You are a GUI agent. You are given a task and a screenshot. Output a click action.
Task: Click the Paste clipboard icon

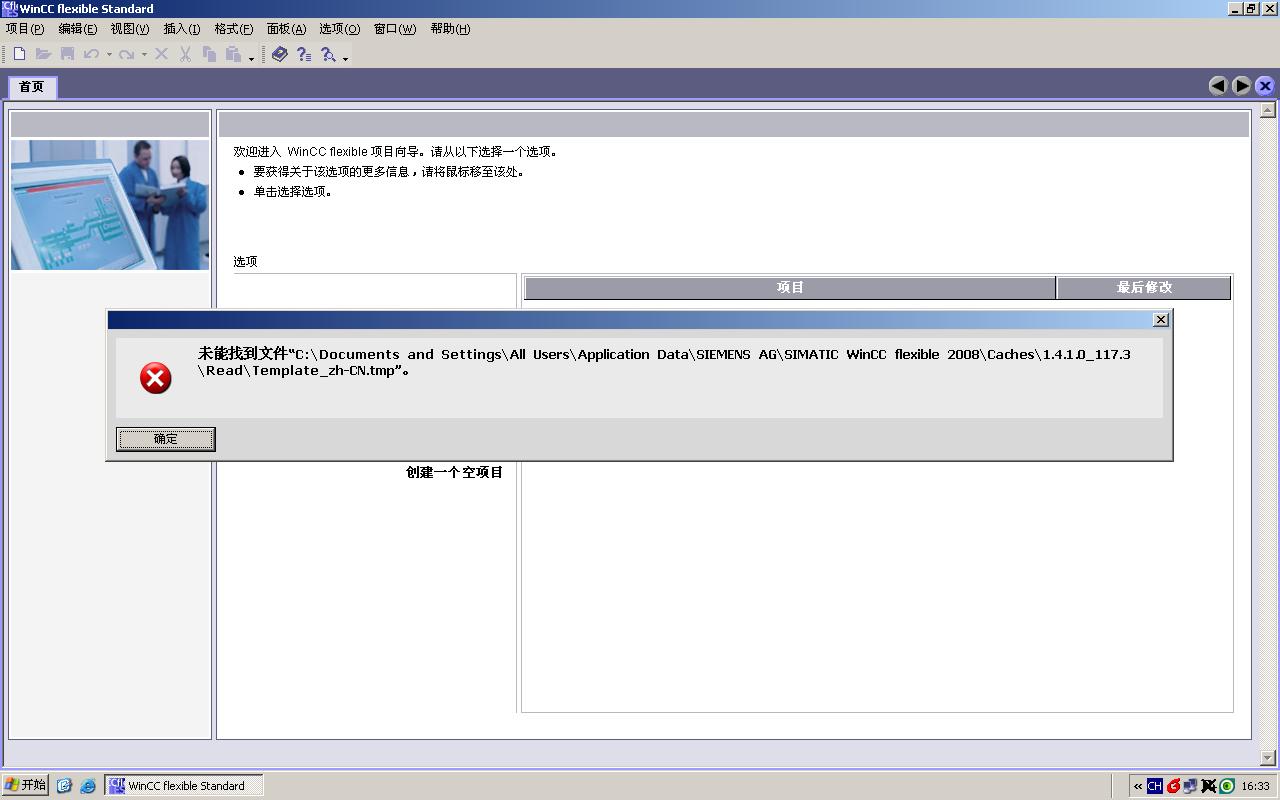tap(233, 54)
